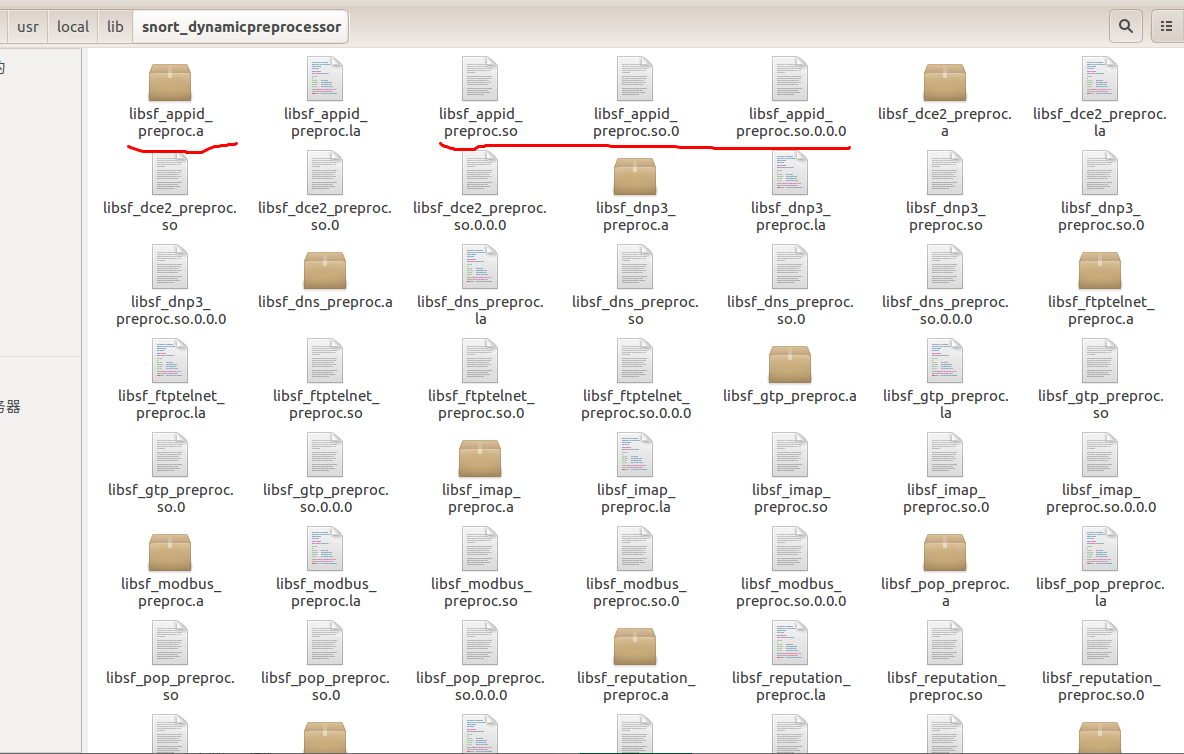The image size is (1184, 754).
Task: Go to the usr breadcrumb folder
Action: [x=28, y=26]
